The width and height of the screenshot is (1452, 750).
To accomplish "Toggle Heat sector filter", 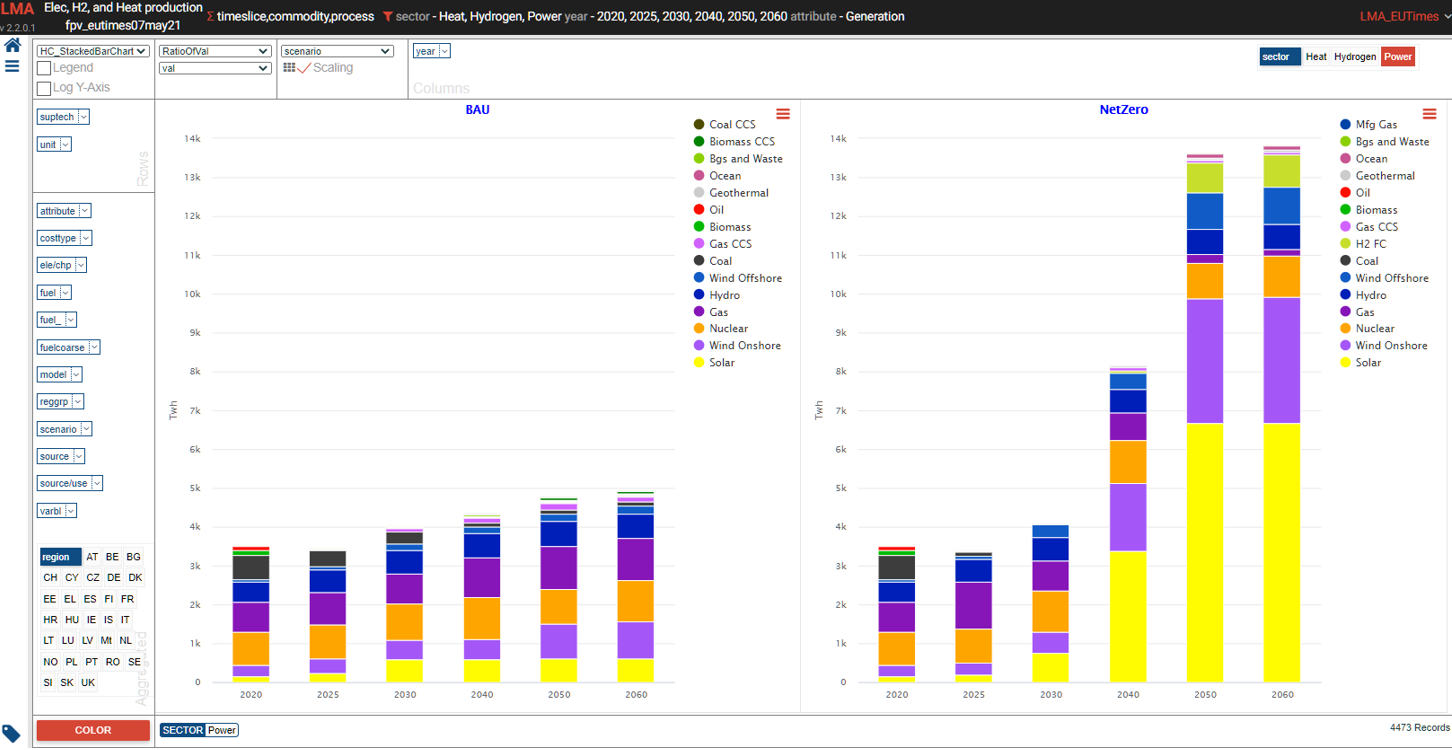I will point(1316,57).
